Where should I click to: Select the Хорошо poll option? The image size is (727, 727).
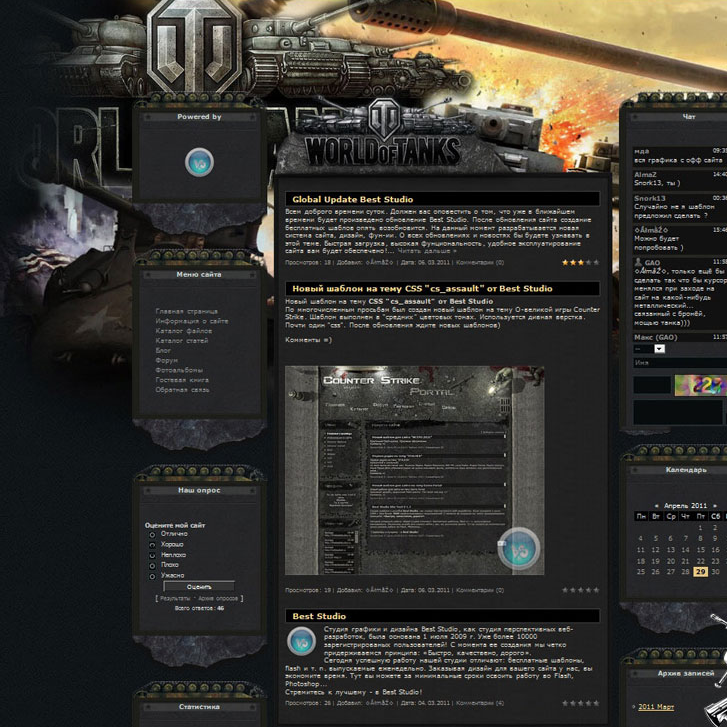(152, 545)
